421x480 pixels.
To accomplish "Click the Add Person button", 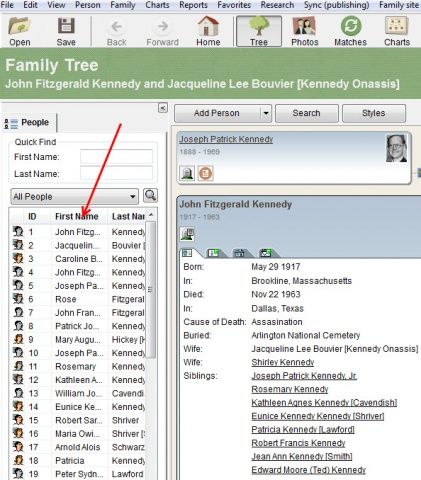I will pos(217,113).
